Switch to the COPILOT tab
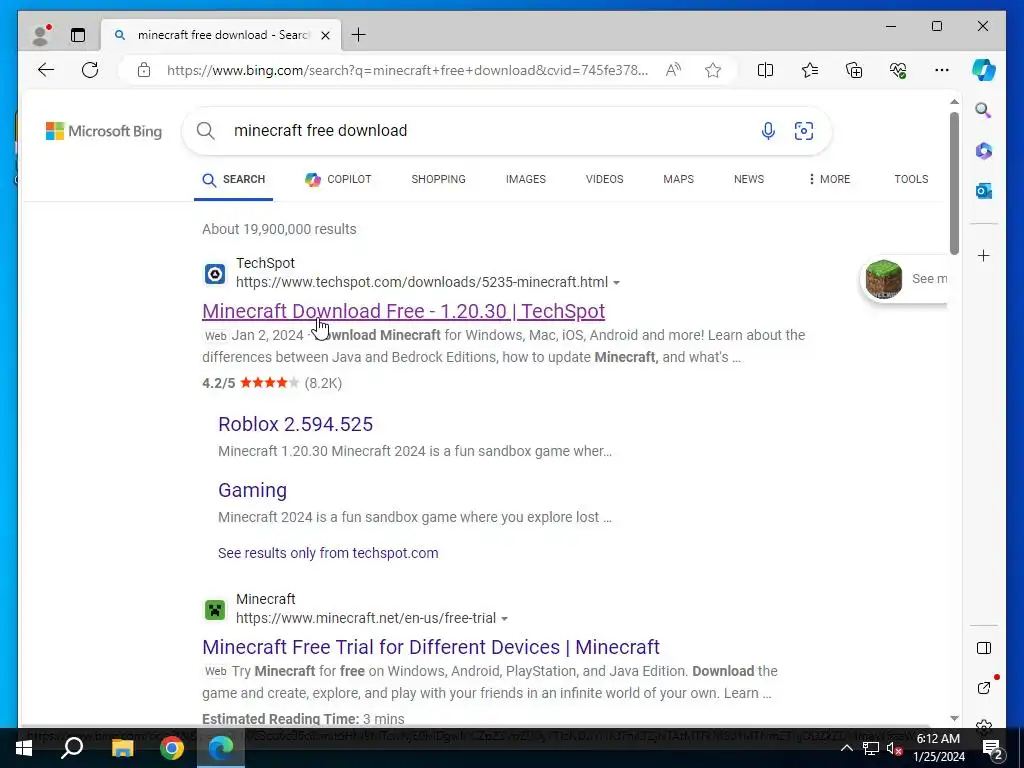 338,180
